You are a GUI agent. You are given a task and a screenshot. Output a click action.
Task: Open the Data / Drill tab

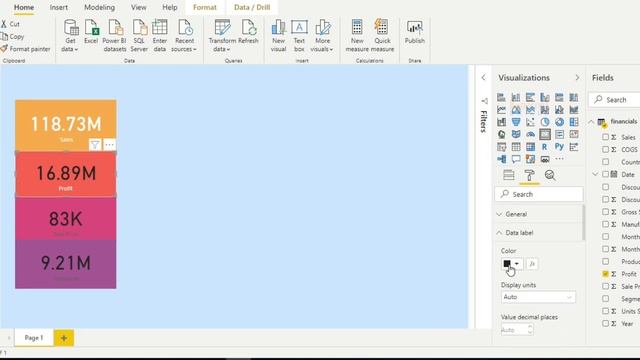tap(252, 7)
